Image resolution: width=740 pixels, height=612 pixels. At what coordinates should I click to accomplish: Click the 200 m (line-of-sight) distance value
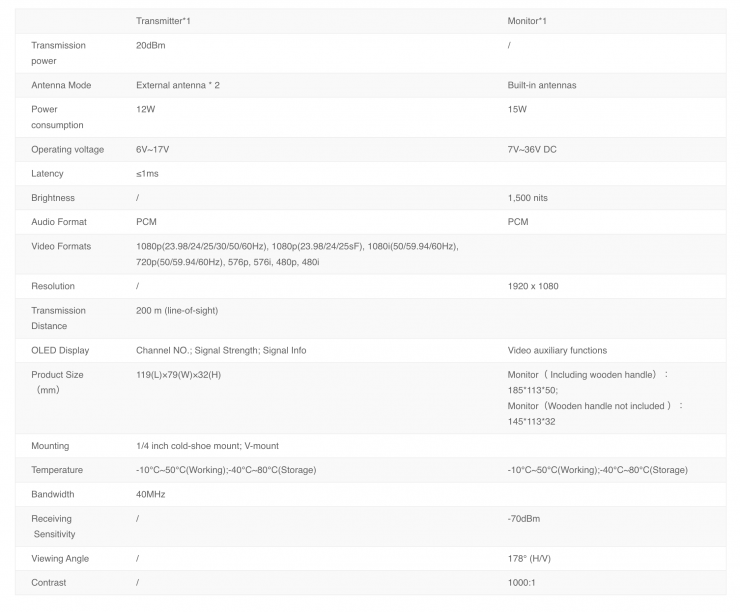[x=177, y=310]
